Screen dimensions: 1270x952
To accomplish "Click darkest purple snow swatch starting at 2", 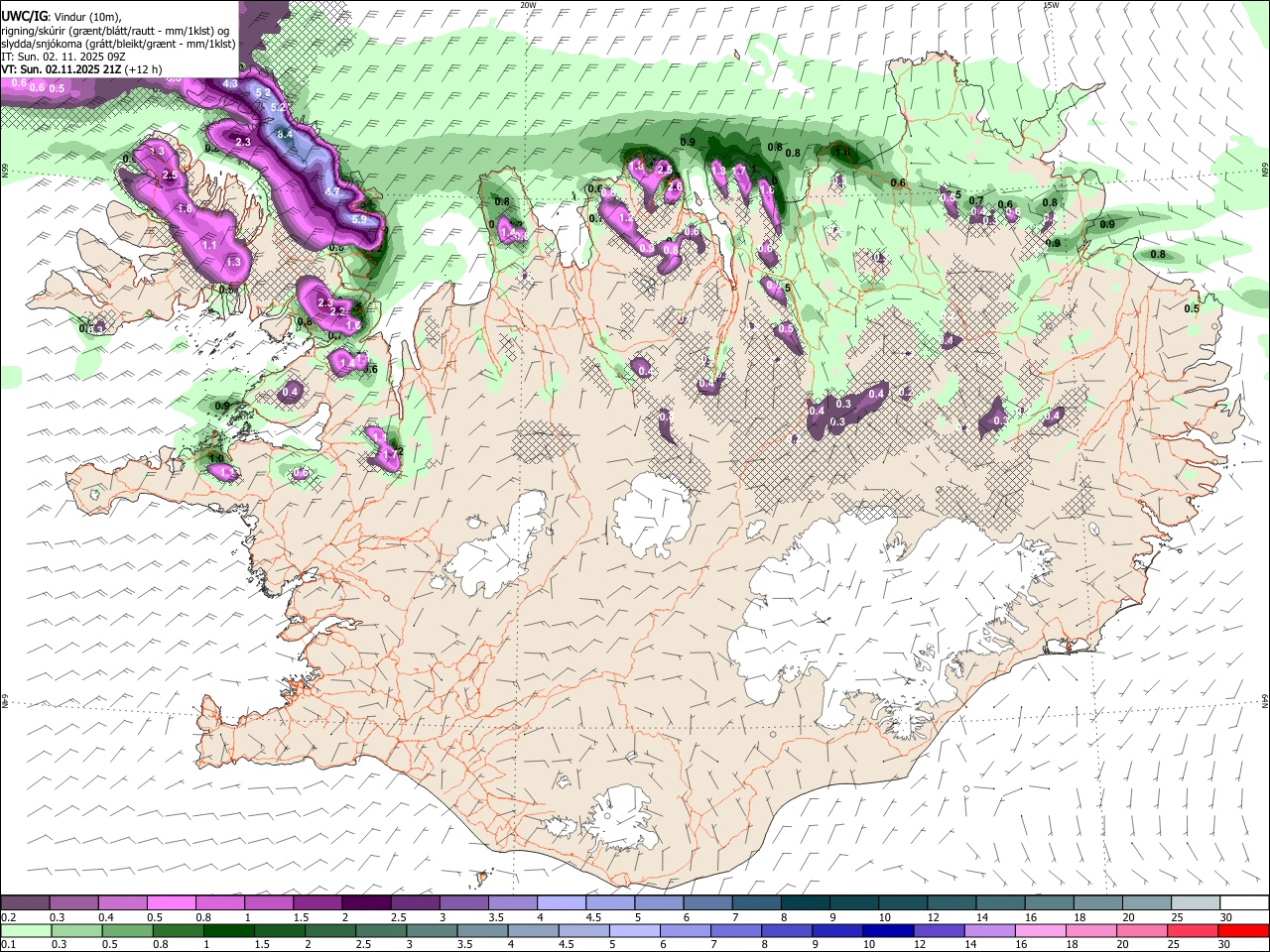I will pos(366,903).
